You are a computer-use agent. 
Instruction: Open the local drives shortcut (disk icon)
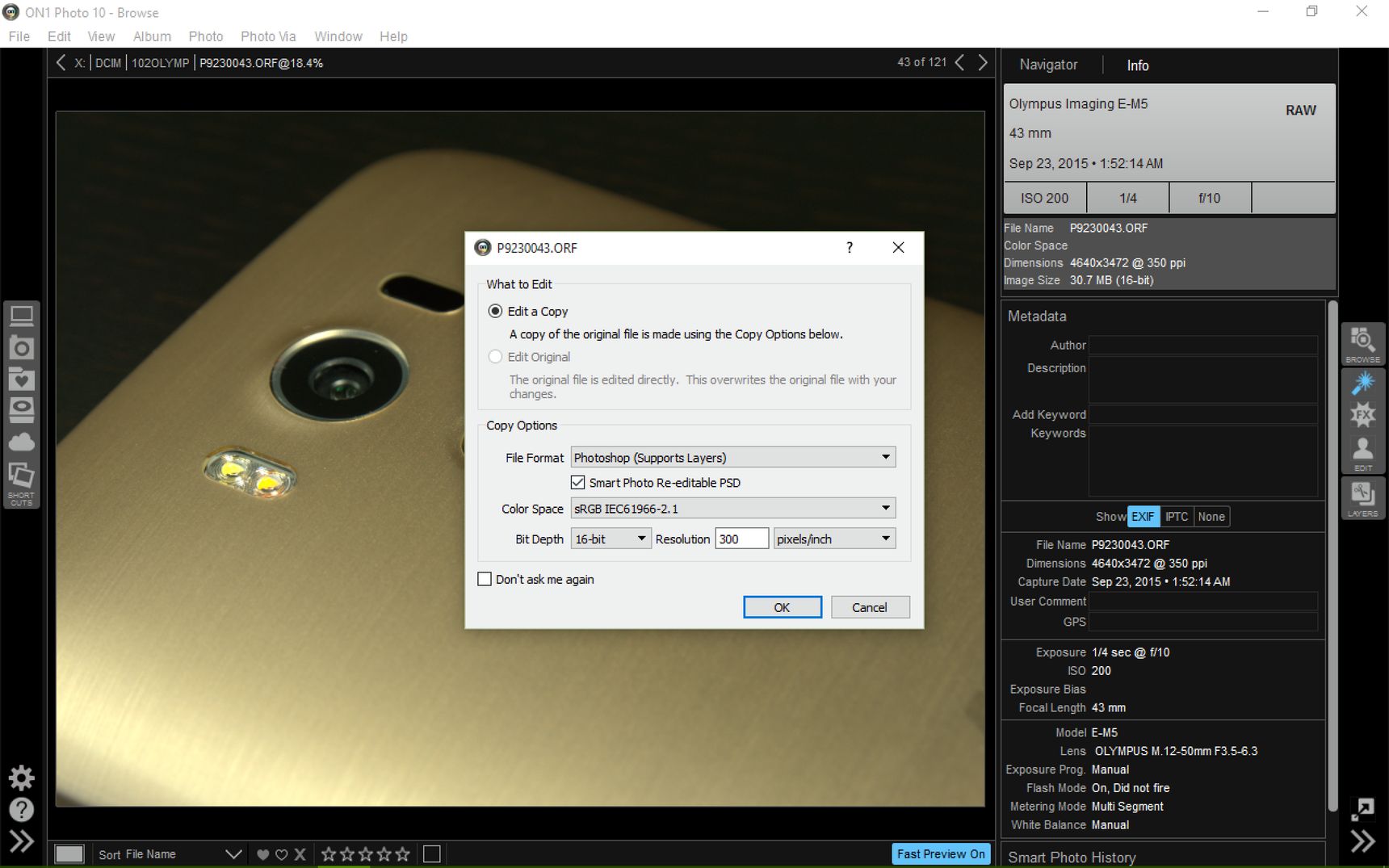click(21, 410)
